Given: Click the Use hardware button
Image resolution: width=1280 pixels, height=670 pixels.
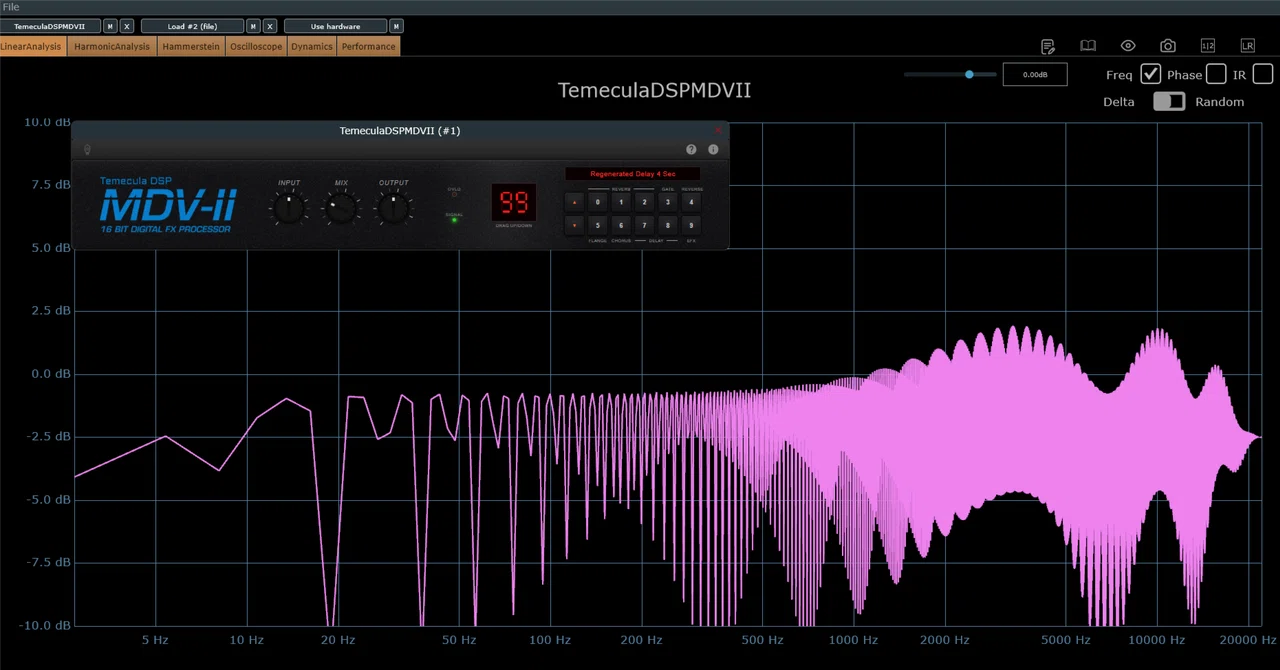Looking at the screenshot, I should [336, 26].
